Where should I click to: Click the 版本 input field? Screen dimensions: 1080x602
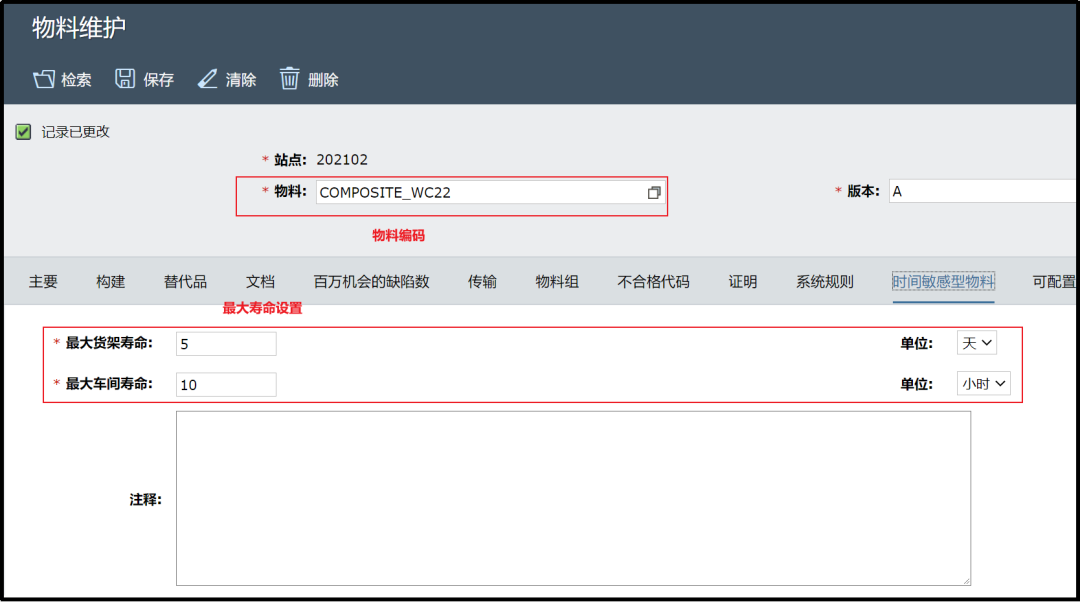coord(984,191)
